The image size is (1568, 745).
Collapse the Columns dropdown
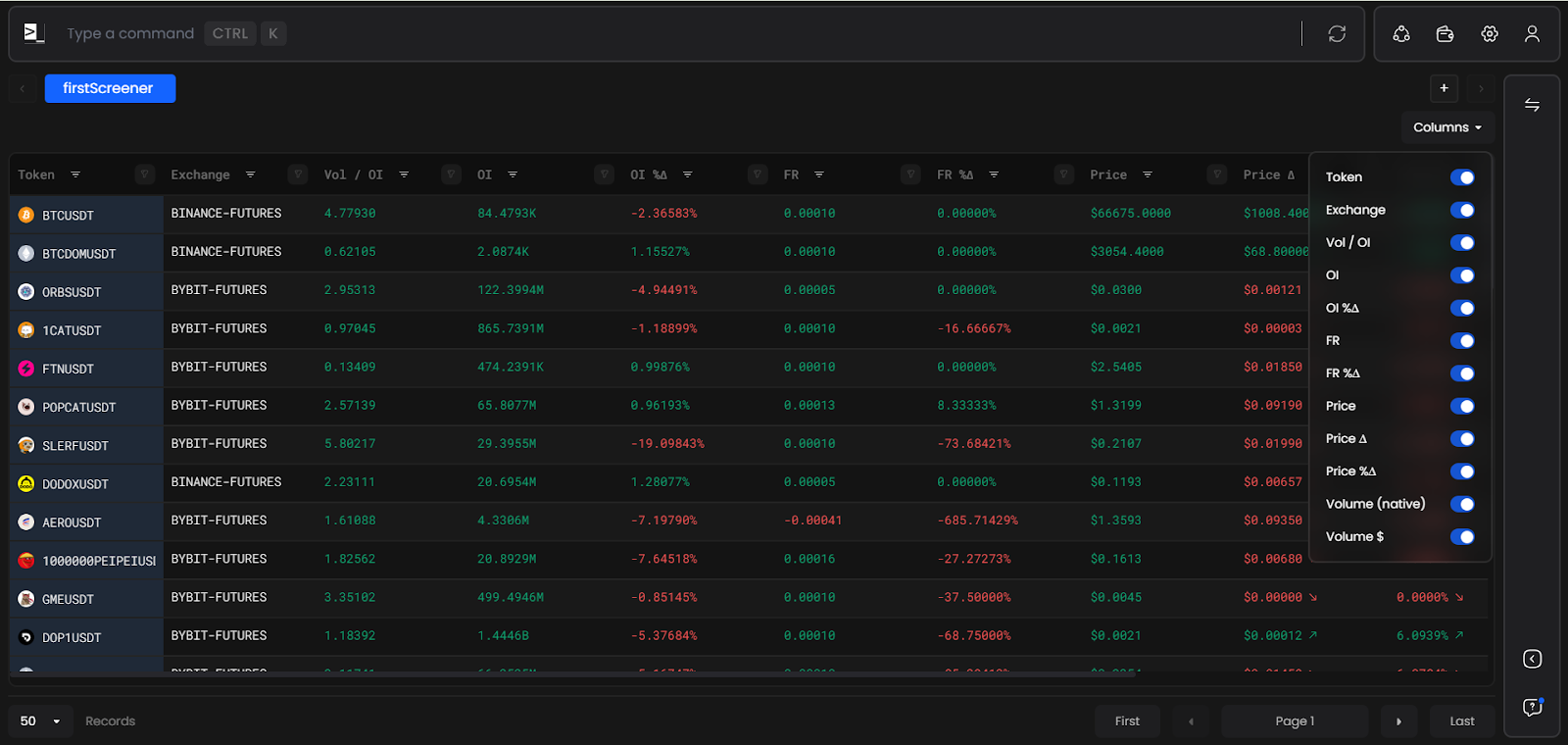pos(1447,127)
